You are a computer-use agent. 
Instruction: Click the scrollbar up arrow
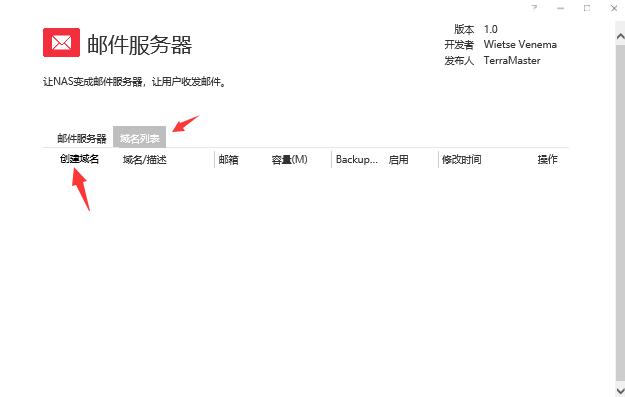click(620, 37)
